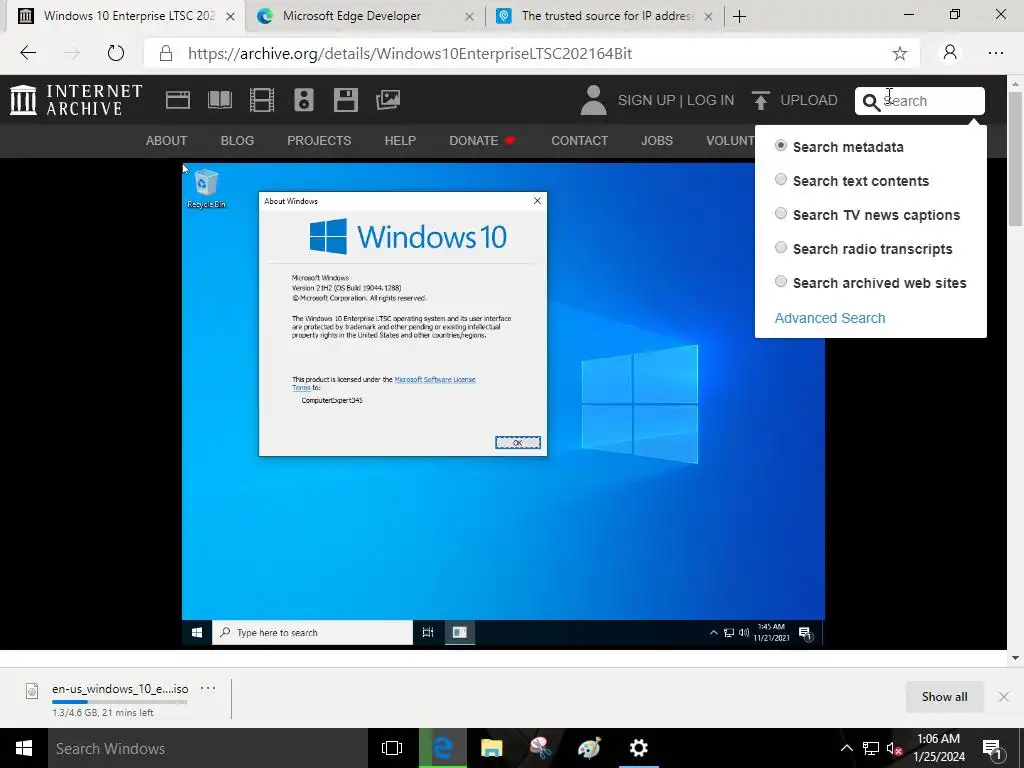
Task: Click the muted volume tray icon
Action: tap(894, 748)
